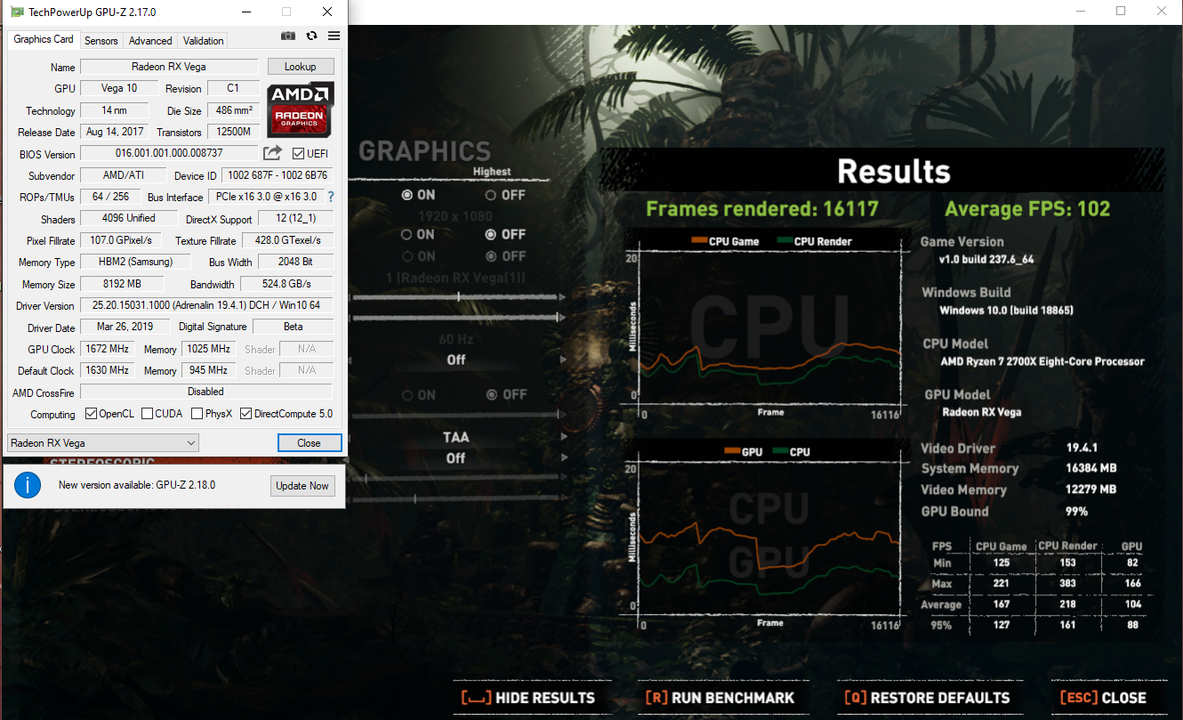Screen dimensions: 1183x720
Task: Click the second slider above 60 Hz
Action: click(455, 318)
